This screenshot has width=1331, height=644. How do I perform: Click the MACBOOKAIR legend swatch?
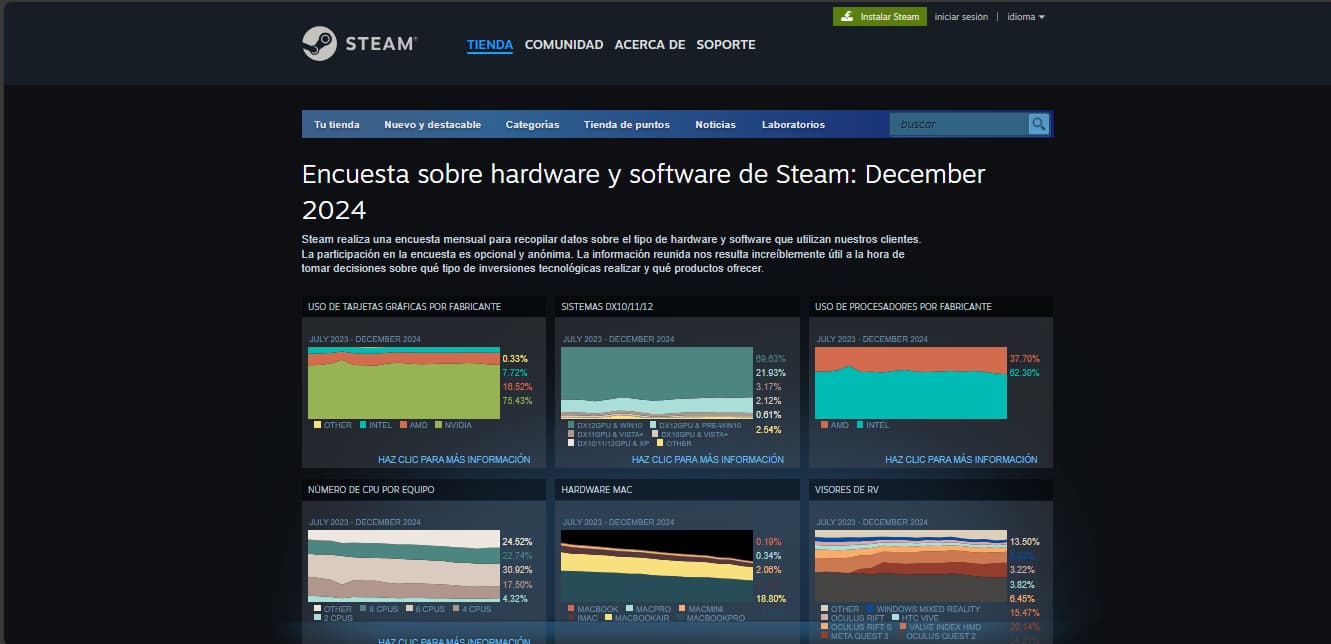(x=606, y=618)
